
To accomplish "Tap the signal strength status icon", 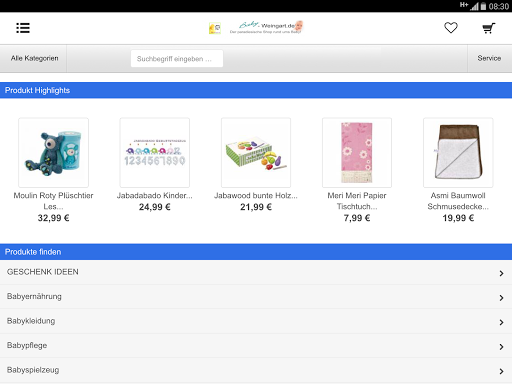I will pos(474,6).
